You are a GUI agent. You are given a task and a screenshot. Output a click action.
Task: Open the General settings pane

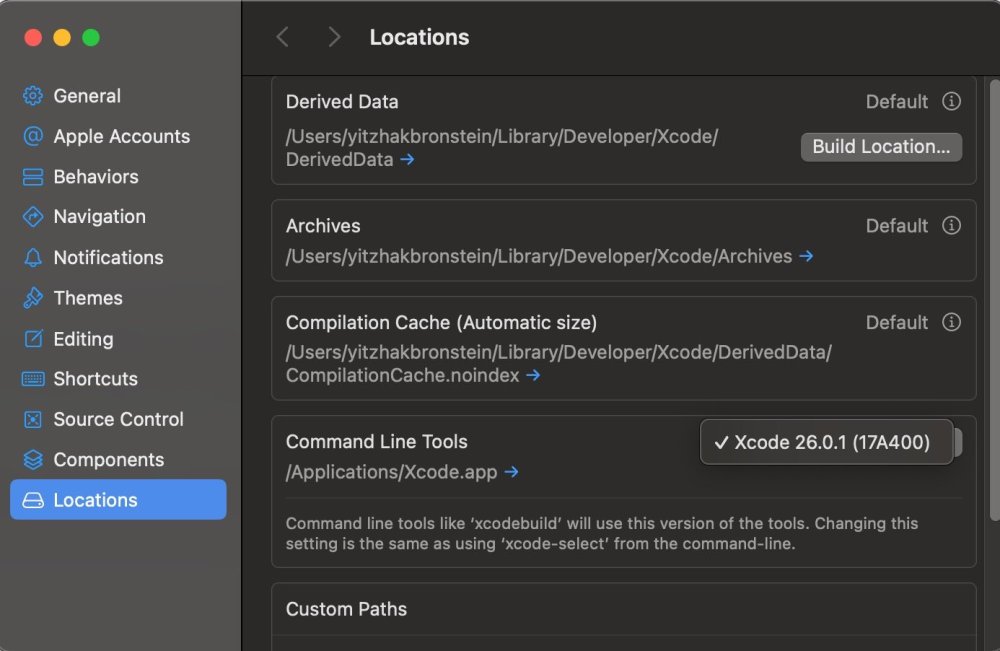pyautogui.click(x=118, y=96)
